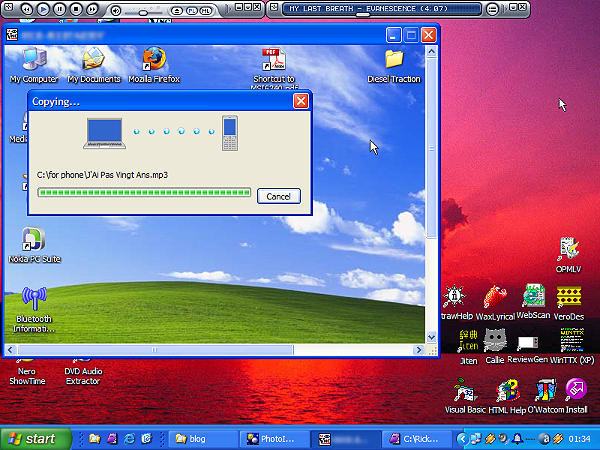Open the Jiten desktop icon
The width and height of the screenshot is (600, 450).
(x=468, y=346)
